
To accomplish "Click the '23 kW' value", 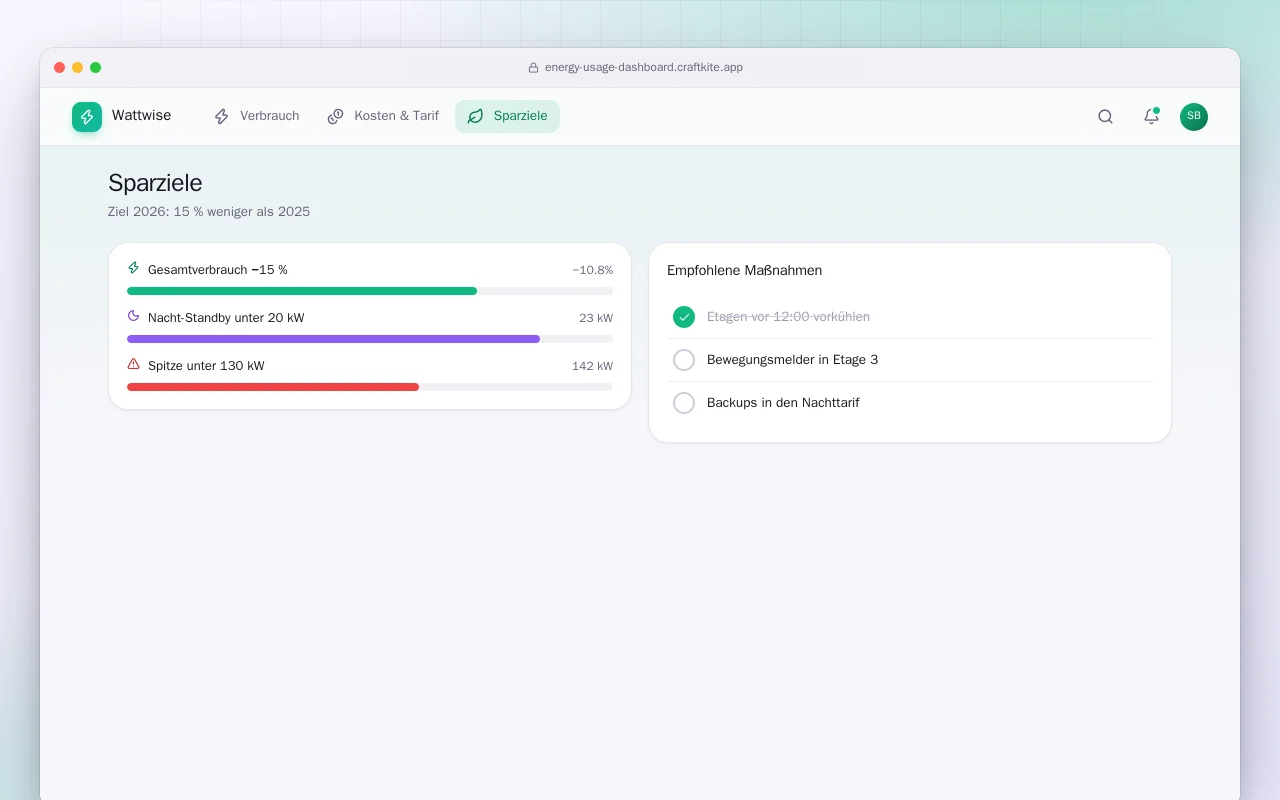I will coord(596,318).
